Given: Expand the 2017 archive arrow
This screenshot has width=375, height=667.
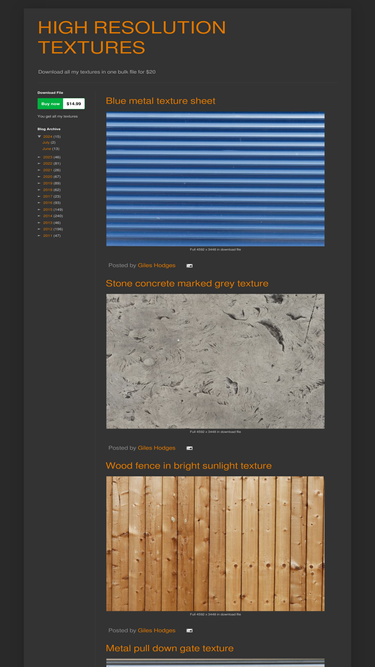Looking at the screenshot, I should click(40, 197).
